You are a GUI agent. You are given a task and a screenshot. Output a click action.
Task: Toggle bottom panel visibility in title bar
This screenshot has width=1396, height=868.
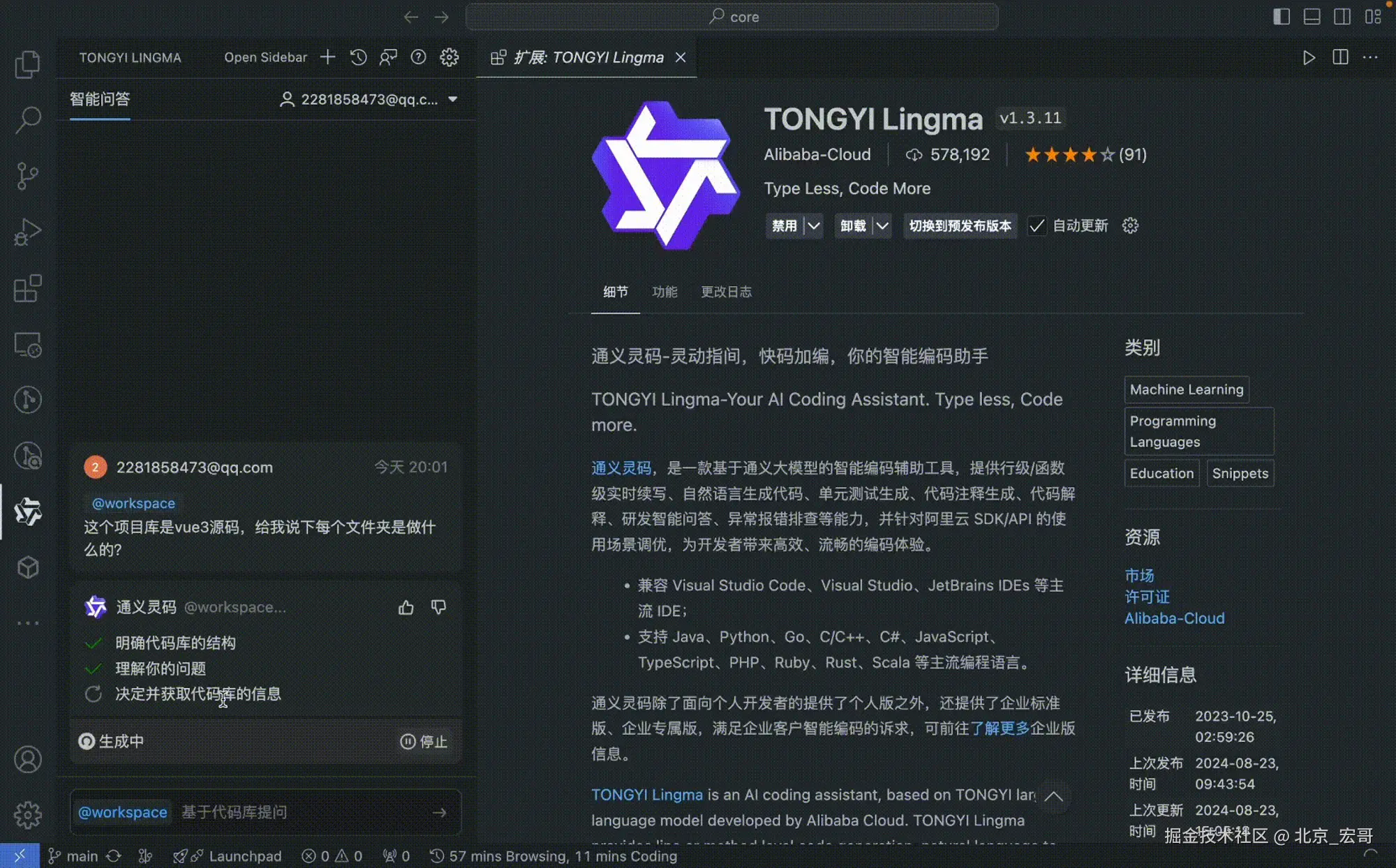(x=1312, y=17)
